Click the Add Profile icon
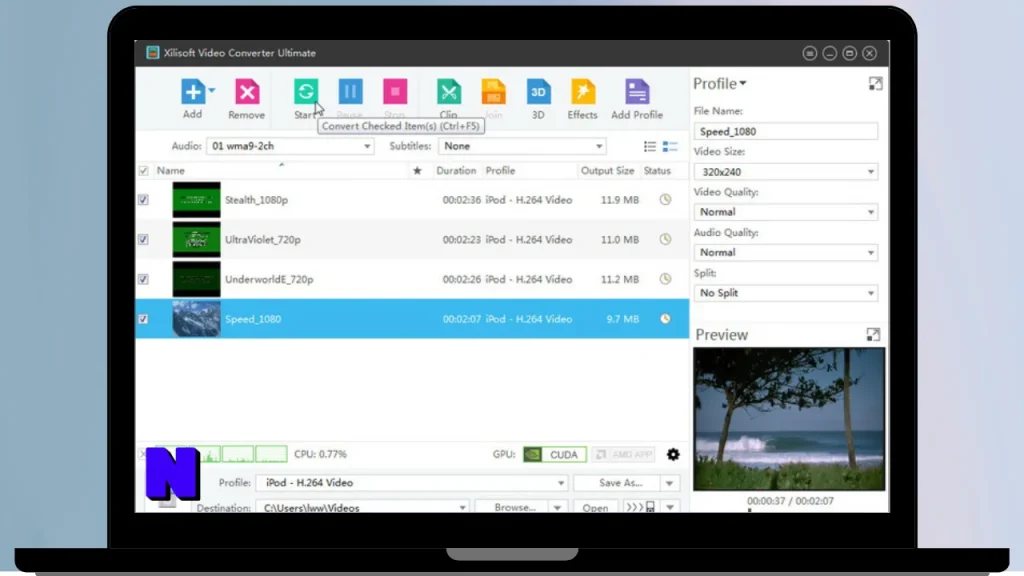This screenshot has height=576, width=1024. tap(637, 91)
